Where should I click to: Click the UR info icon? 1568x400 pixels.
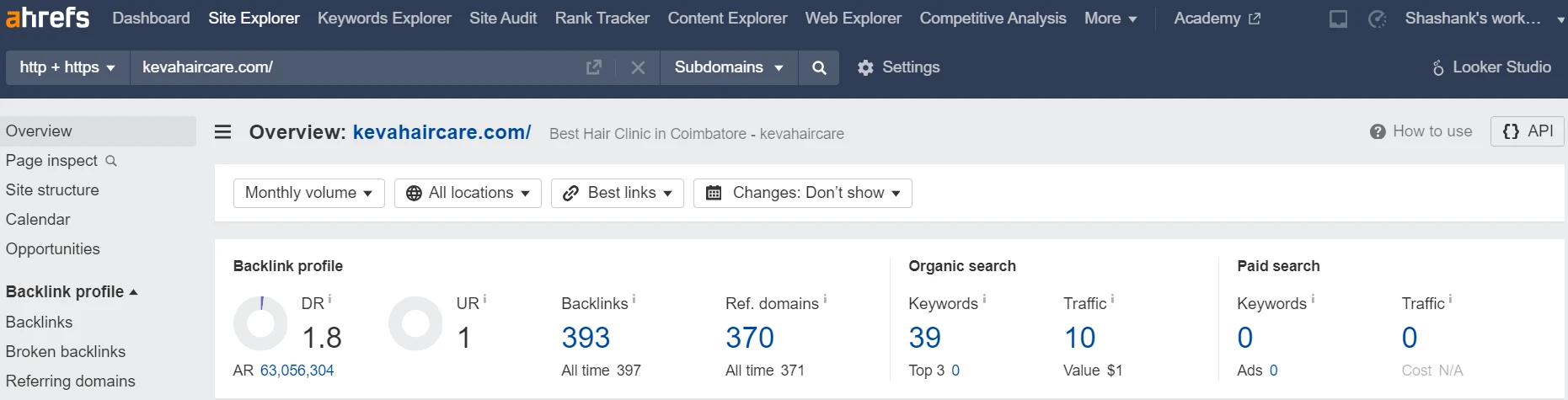484,299
